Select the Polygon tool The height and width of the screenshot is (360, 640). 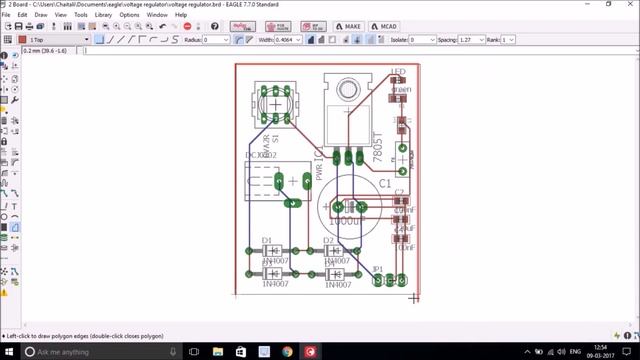[15, 227]
